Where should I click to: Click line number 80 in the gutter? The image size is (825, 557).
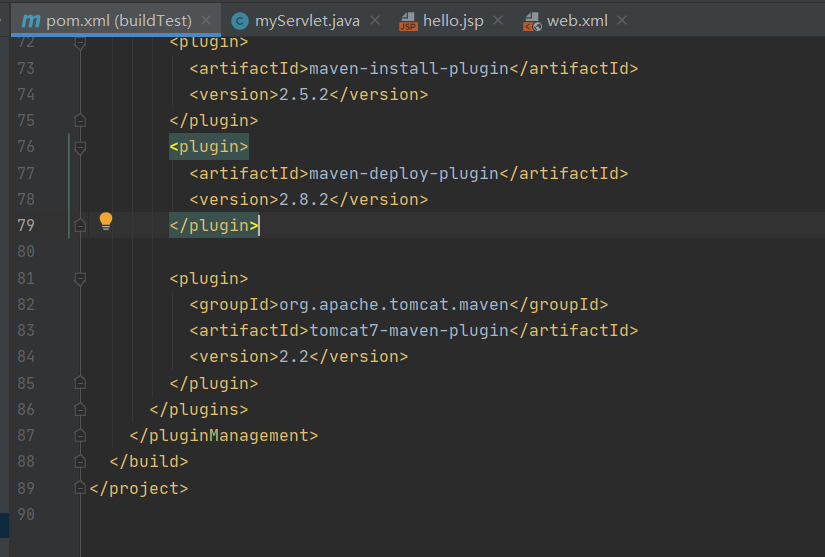coord(26,251)
